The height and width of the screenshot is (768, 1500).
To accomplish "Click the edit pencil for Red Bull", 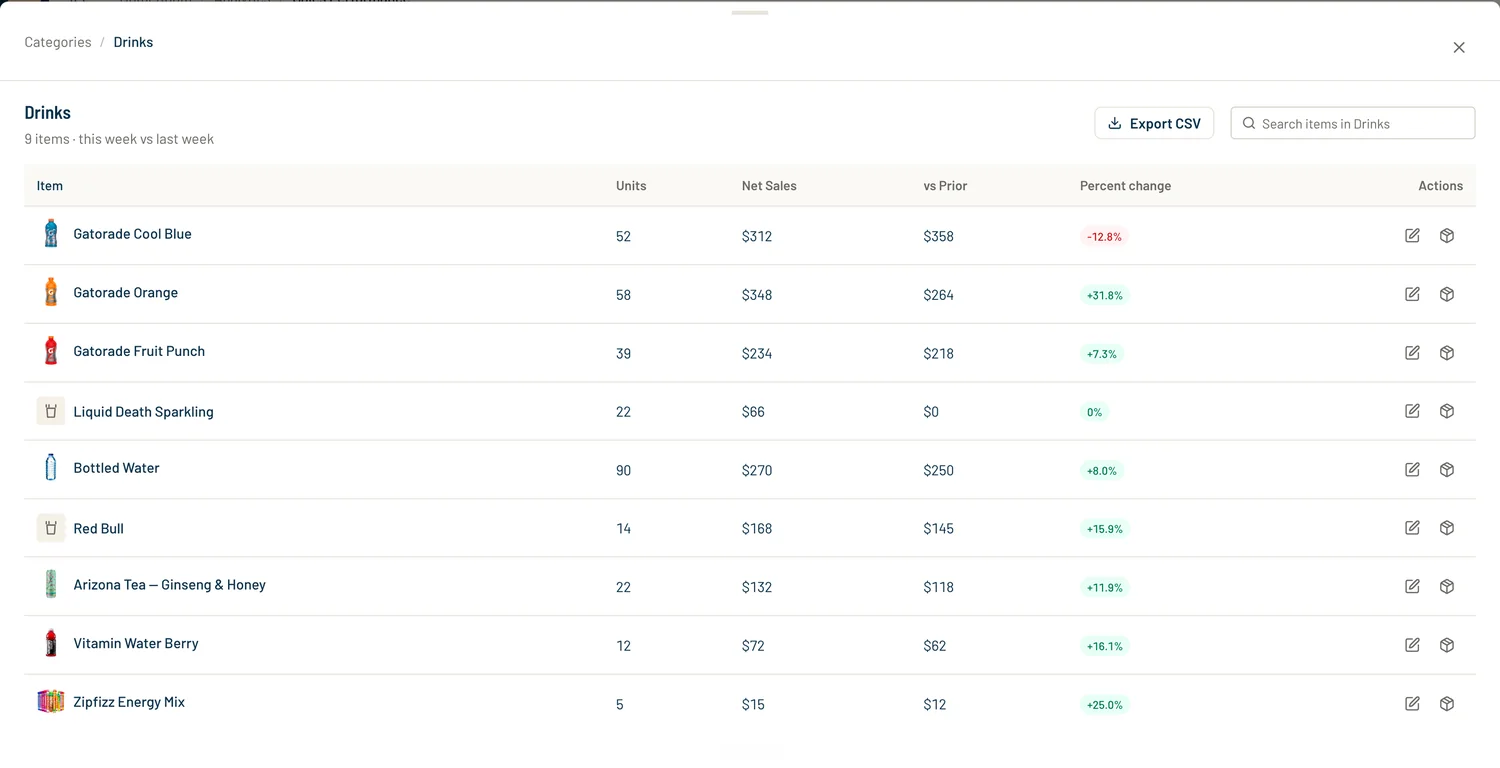I will click(x=1412, y=528).
